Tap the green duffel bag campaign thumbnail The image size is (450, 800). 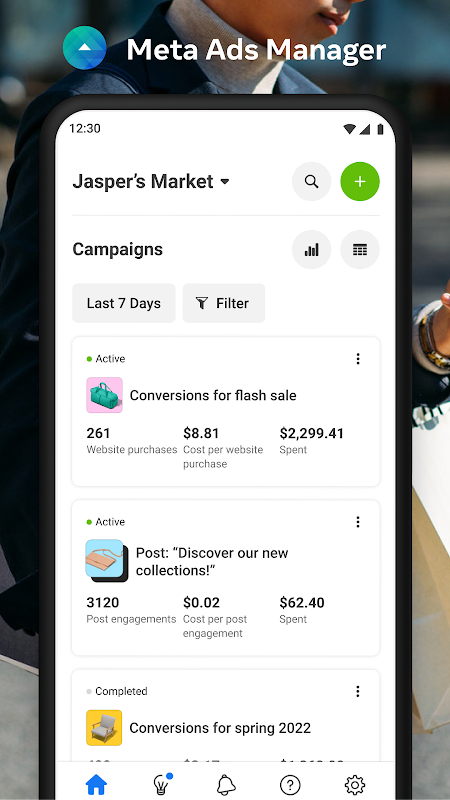(x=105, y=395)
